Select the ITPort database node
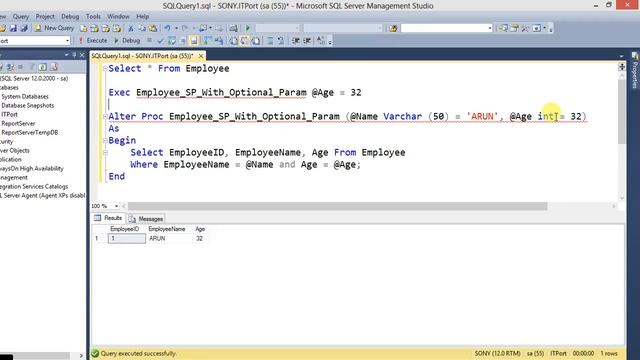This screenshot has width=640, height=360. coord(9,114)
